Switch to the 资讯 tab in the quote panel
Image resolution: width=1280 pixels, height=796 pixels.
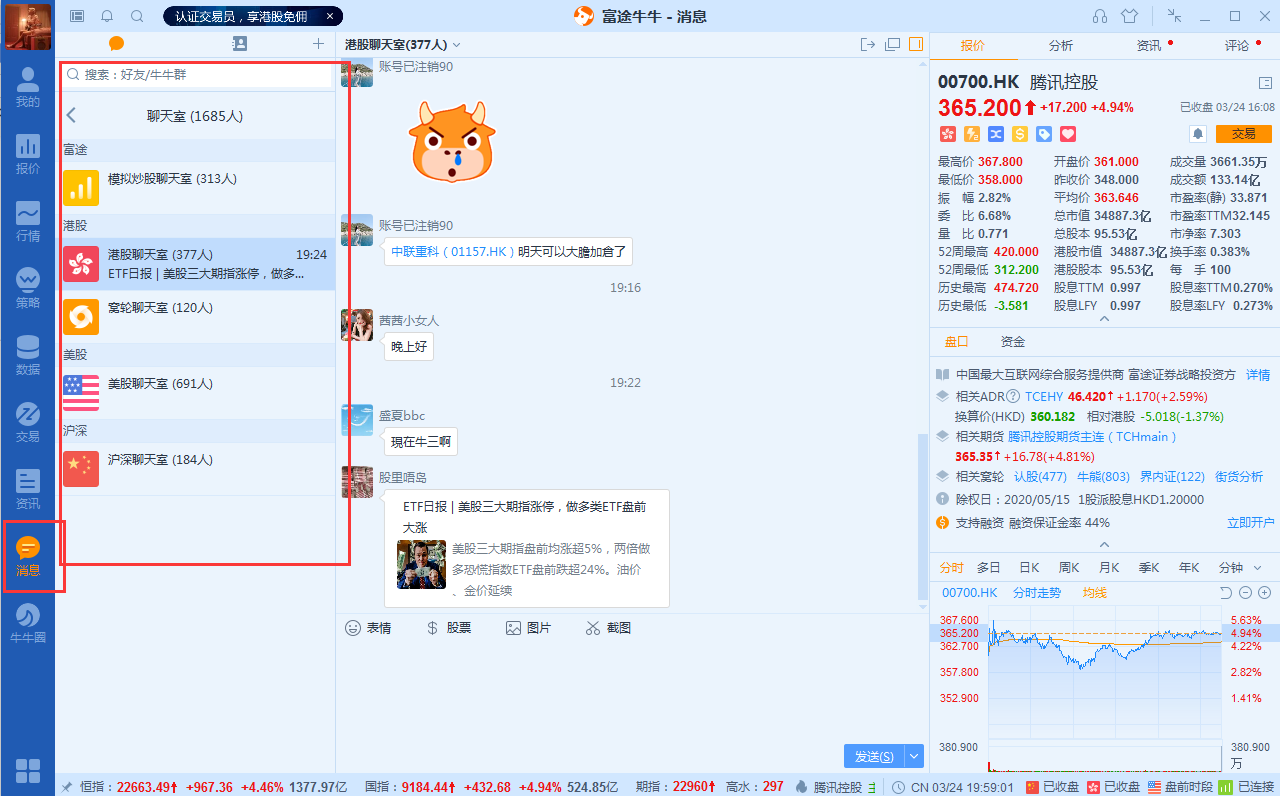[x=1149, y=45]
